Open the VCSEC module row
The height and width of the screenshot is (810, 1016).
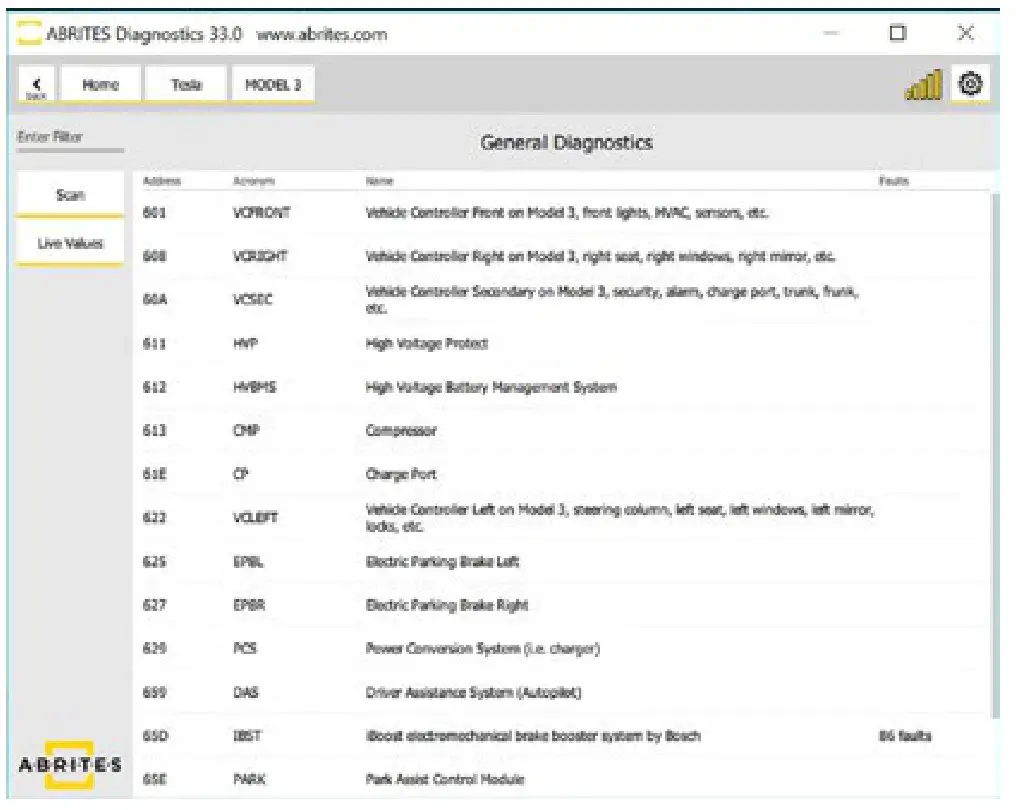[x=561, y=299]
